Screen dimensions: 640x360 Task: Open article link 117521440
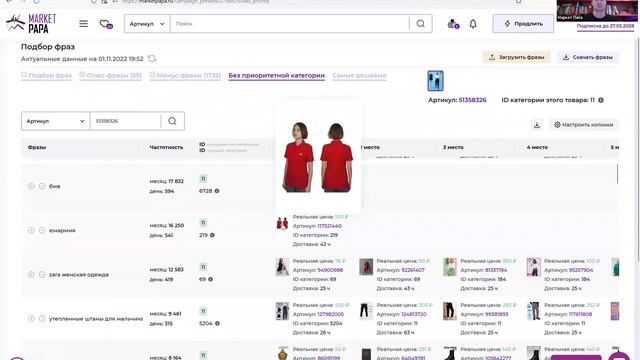(x=329, y=226)
